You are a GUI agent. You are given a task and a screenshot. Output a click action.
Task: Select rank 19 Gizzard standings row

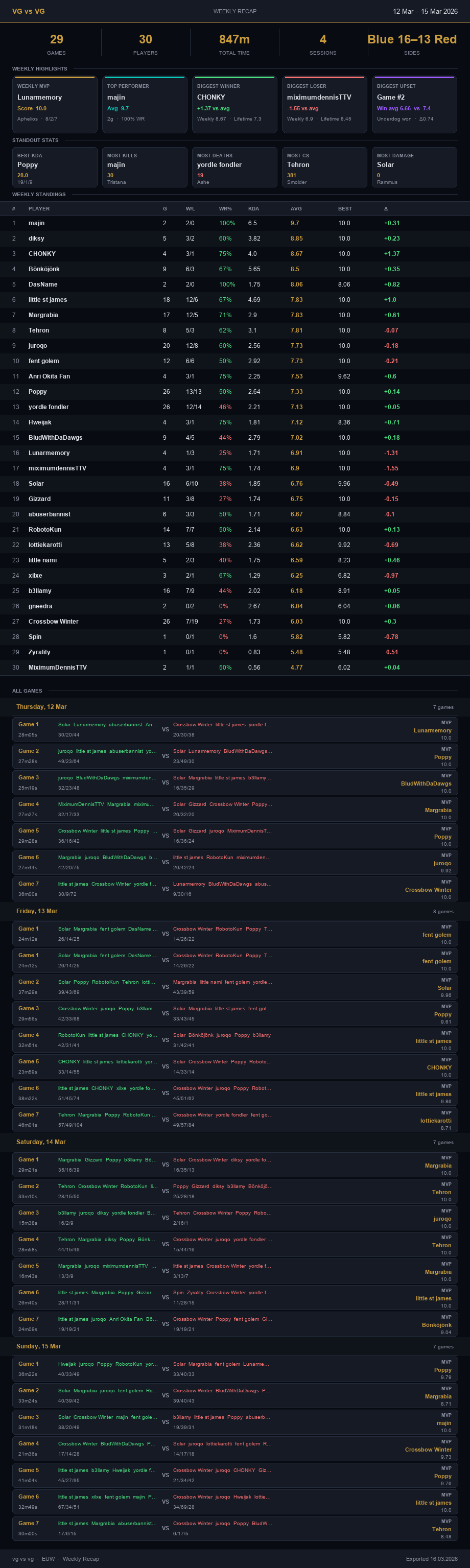[235, 499]
